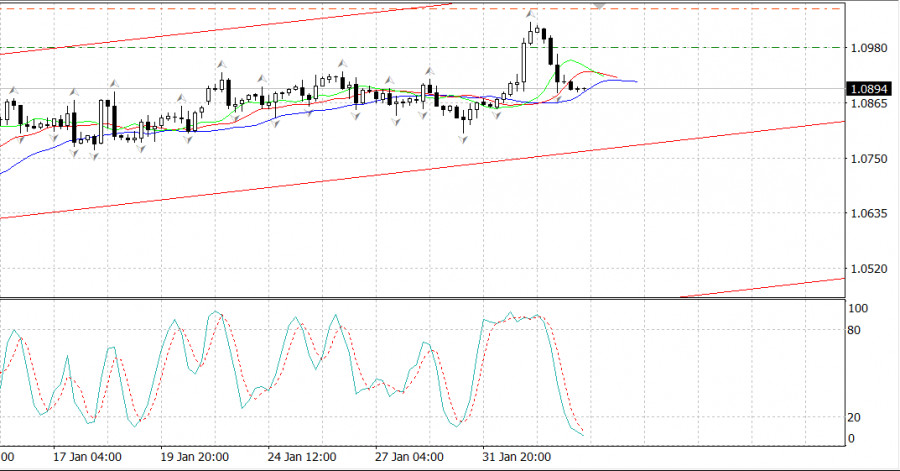Screen dimensions: 900x471
Task: Click the 1.0865 price scale value
Action: click(869, 103)
